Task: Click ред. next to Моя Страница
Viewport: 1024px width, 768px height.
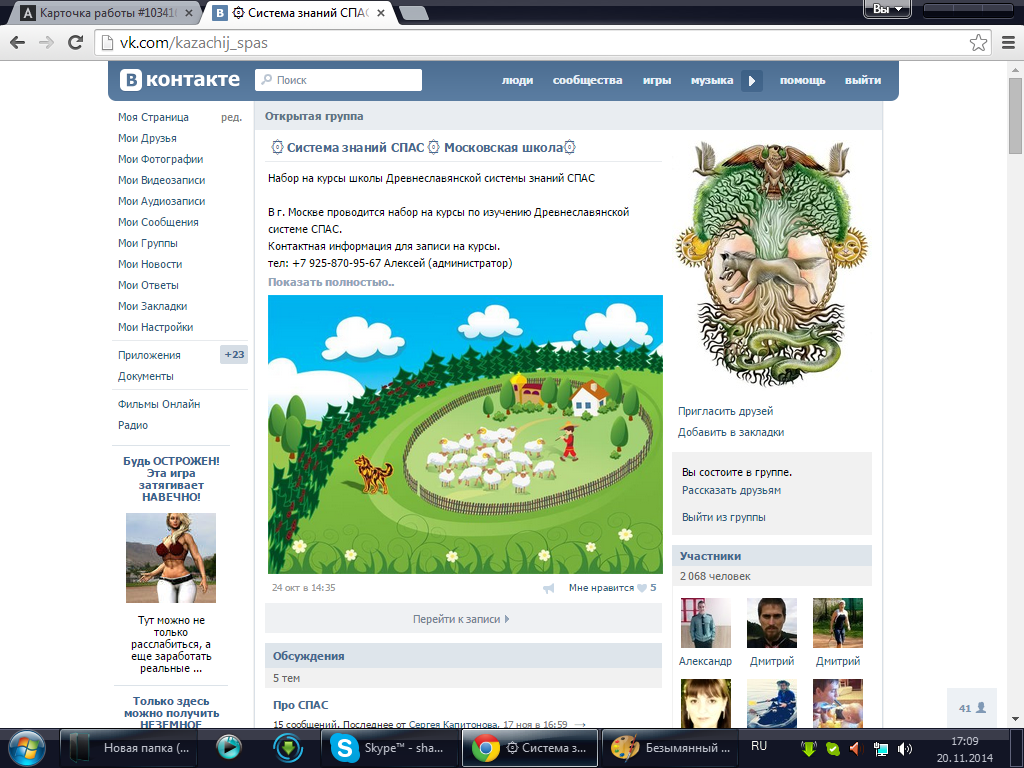Action: pyautogui.click(x=231, y=118)
